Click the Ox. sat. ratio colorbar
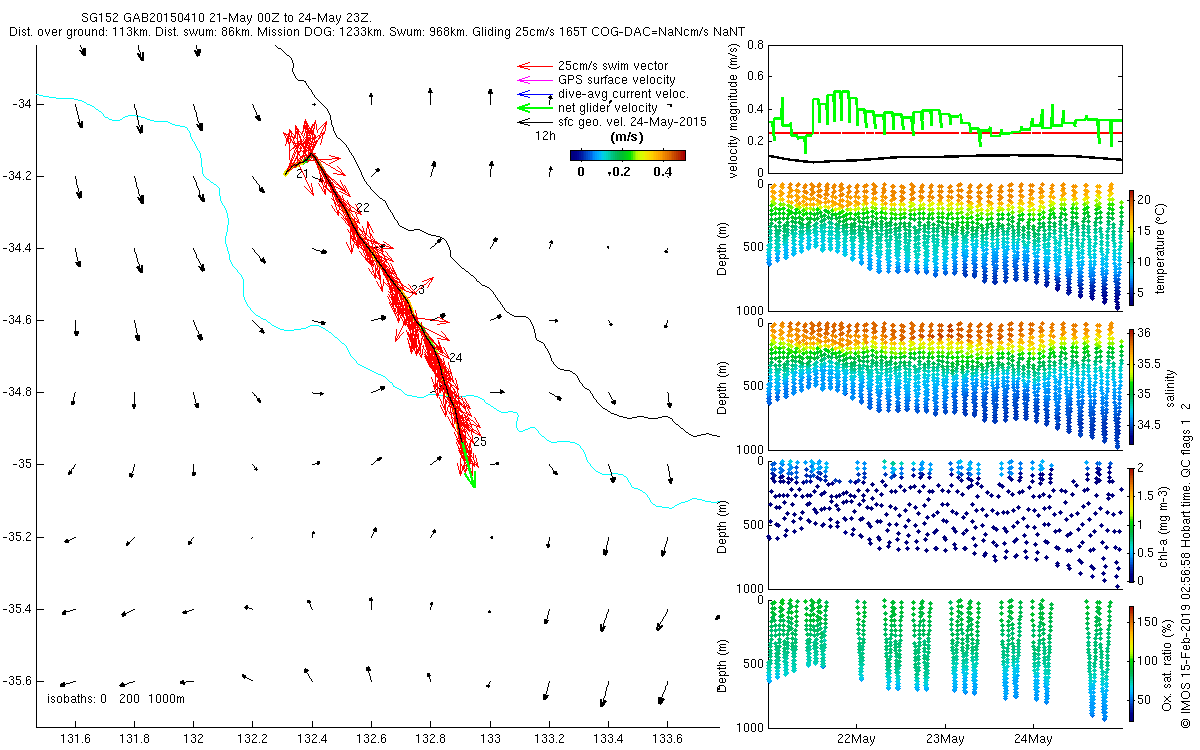This screenshot has height=750, width=1200. (1133, 664)
